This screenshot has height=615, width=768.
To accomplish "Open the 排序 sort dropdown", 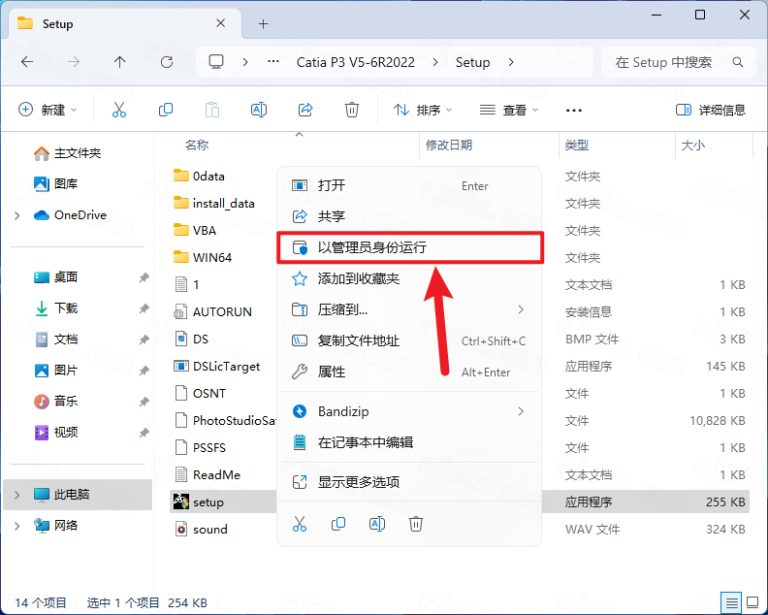I will point(422,110).
